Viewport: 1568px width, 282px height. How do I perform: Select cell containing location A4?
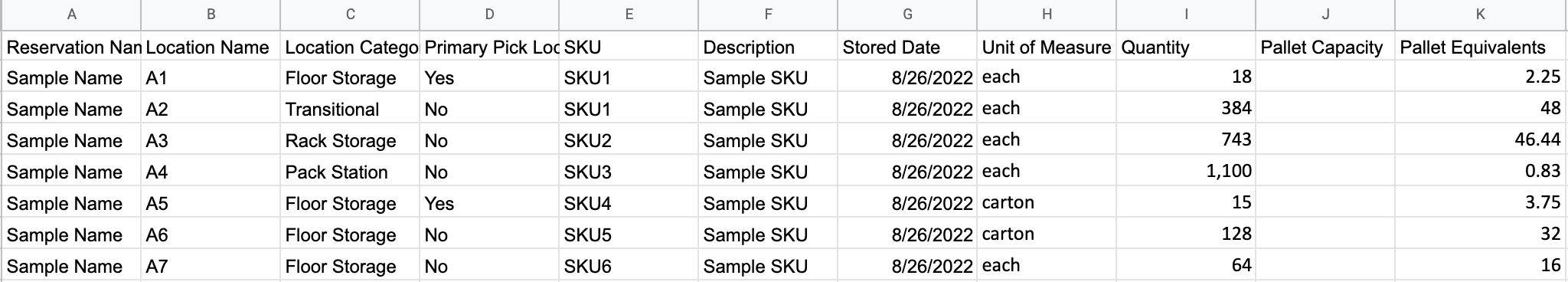point(211,172)
